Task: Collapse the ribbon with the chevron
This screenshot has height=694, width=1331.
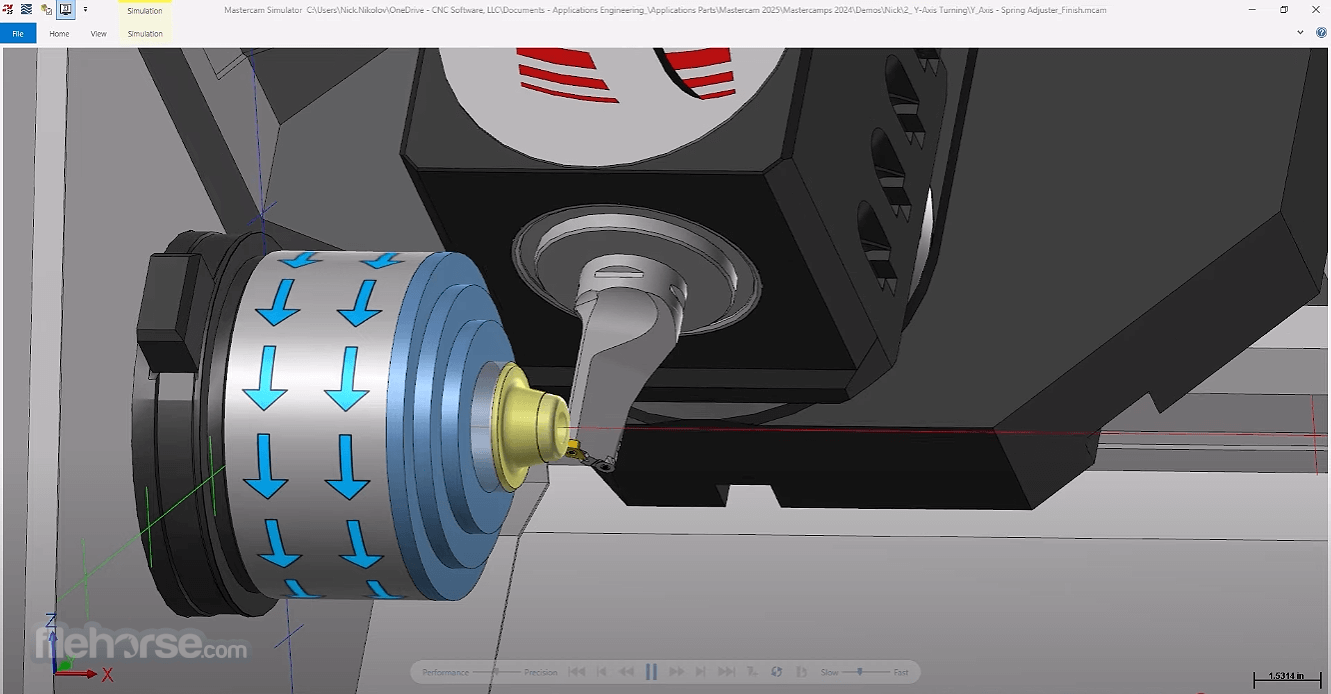Action: point(1300,32)
